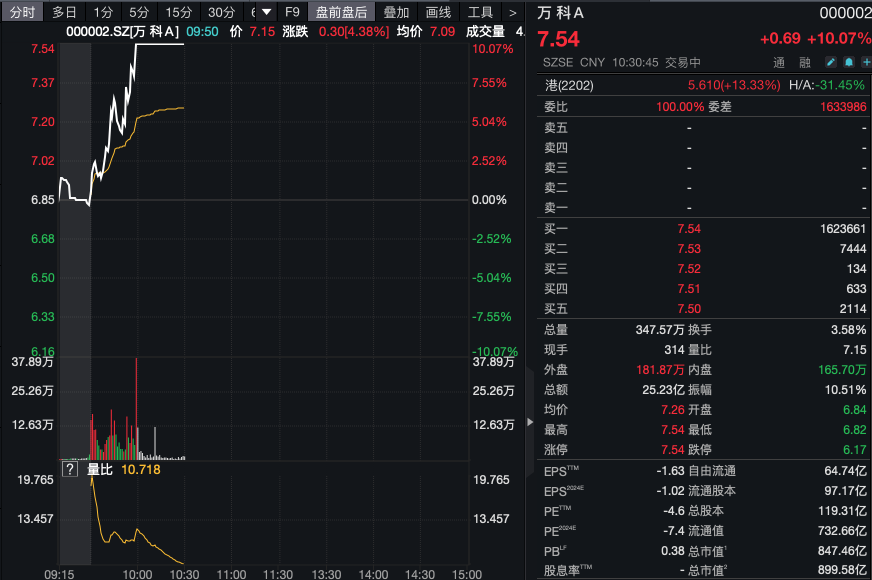Switch to the 30分 chart period
The height and width of the screenshot is (580, 872).
[x=221, y=12]
